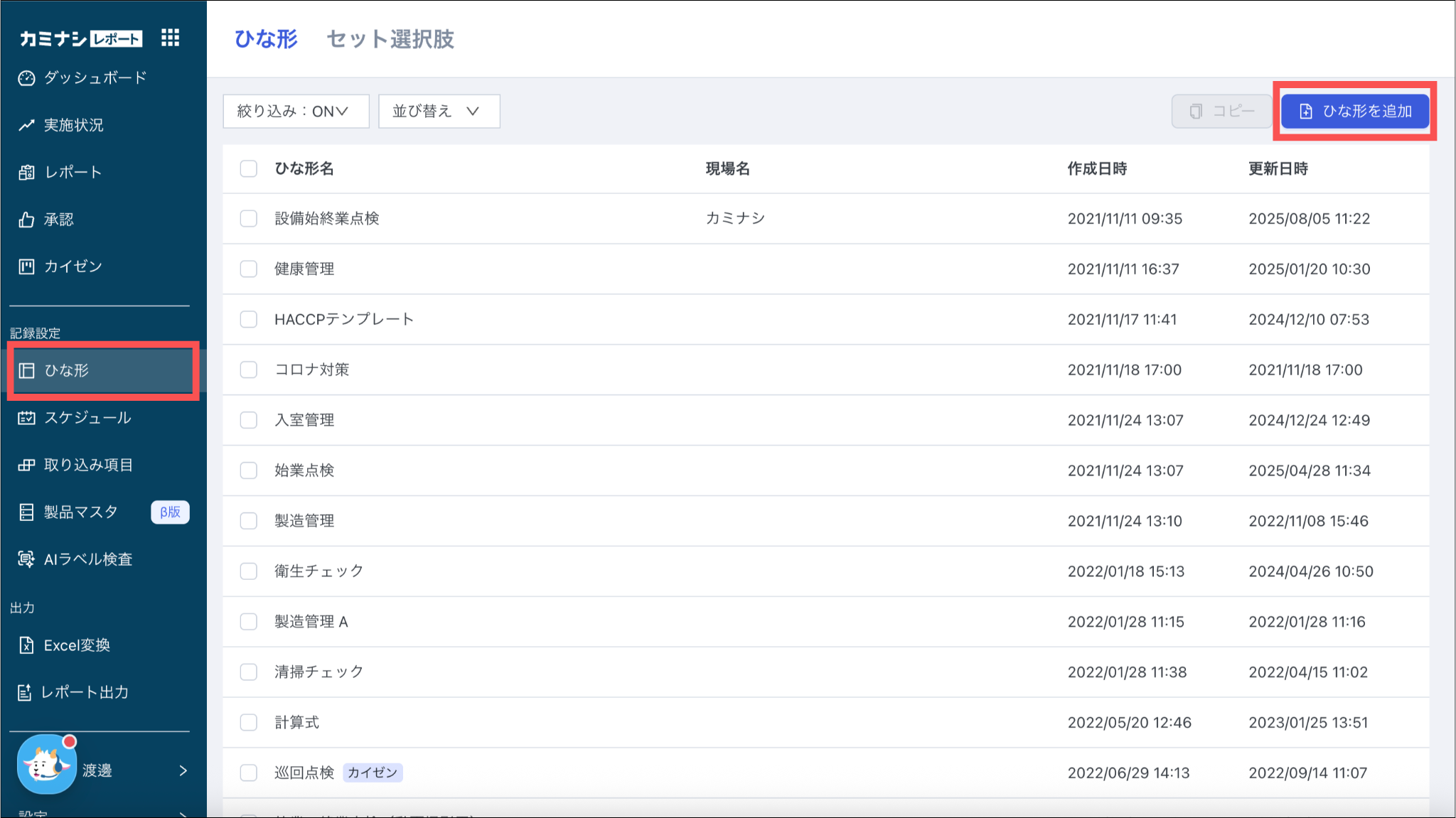Screen dimensions: 1456x818
Task: Check the select-all checkbox in the header
Action: [x=248, y=168]
